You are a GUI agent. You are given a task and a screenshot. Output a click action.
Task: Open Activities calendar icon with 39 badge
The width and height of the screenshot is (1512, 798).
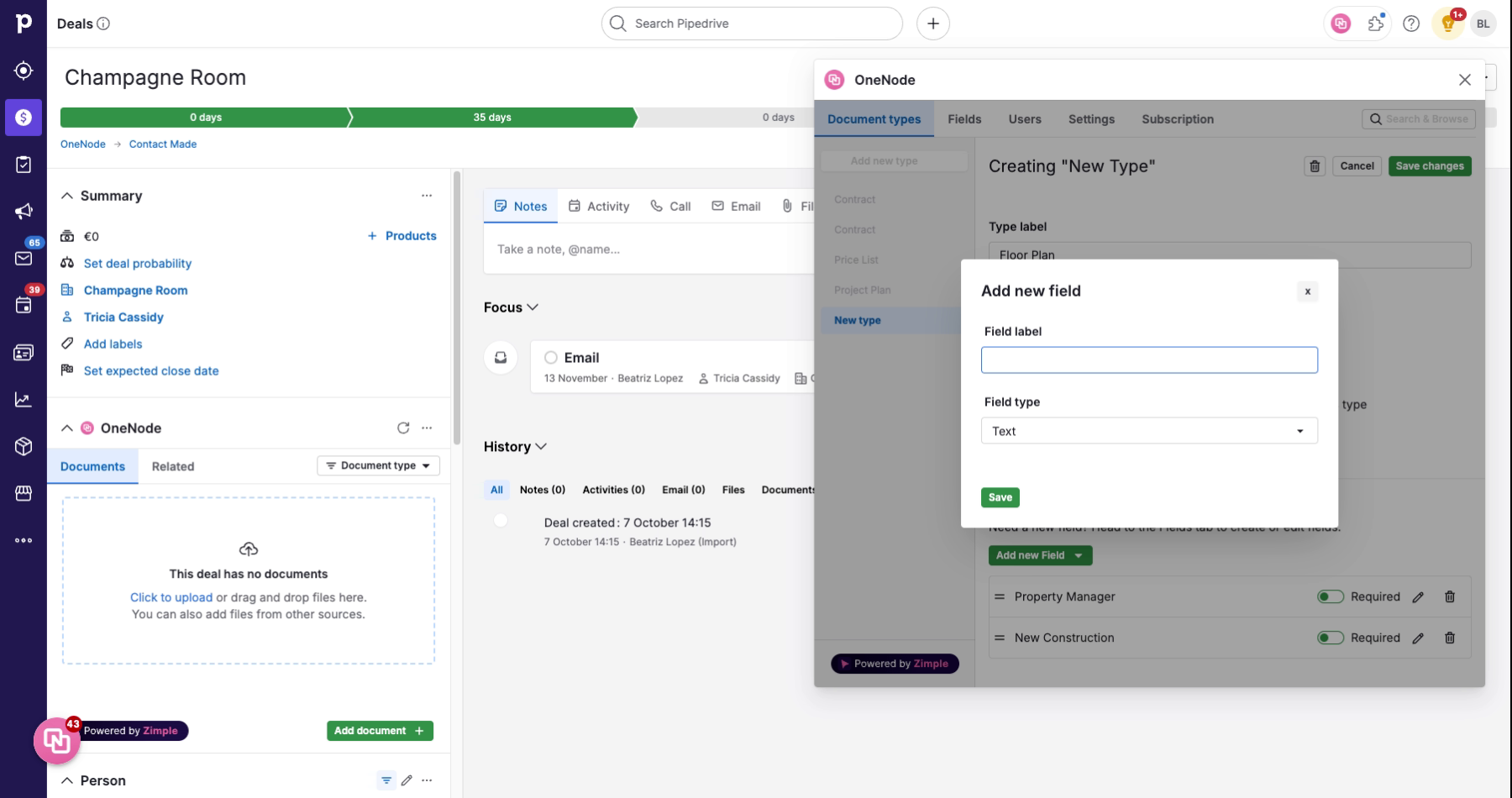coord(24,305)
